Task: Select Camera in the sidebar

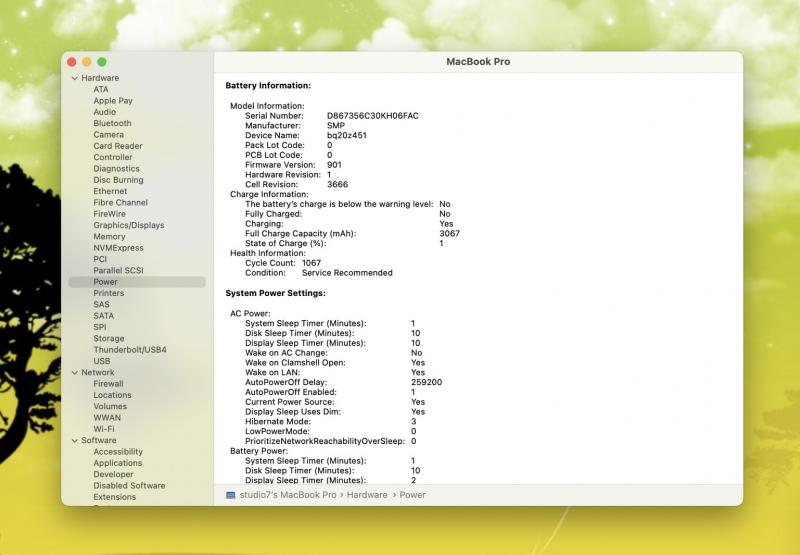Action: tap(108, 135)
